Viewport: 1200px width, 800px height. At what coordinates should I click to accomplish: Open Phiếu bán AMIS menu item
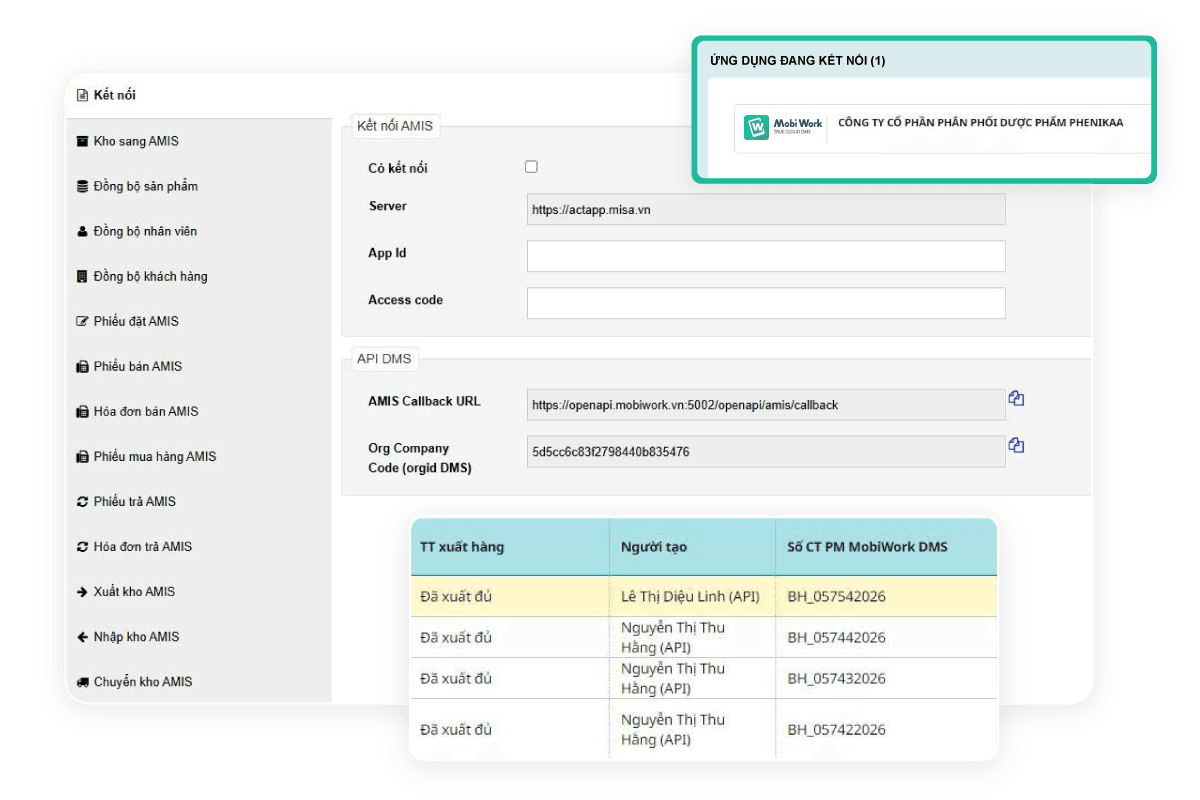pyautogui.click(x=137, y=366)
